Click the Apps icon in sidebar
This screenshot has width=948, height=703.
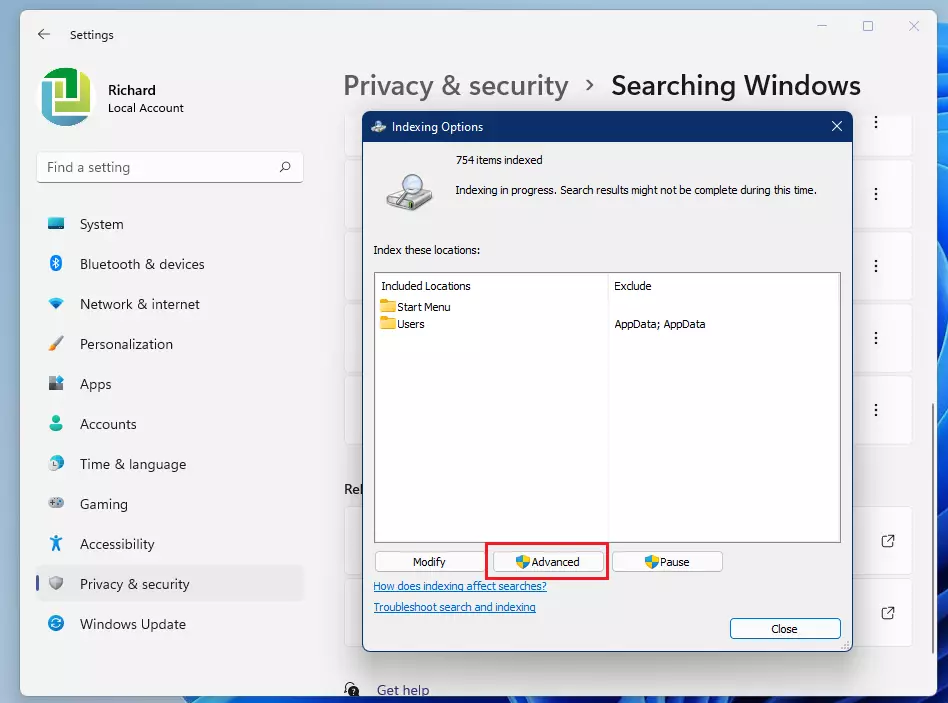[56, 383]
